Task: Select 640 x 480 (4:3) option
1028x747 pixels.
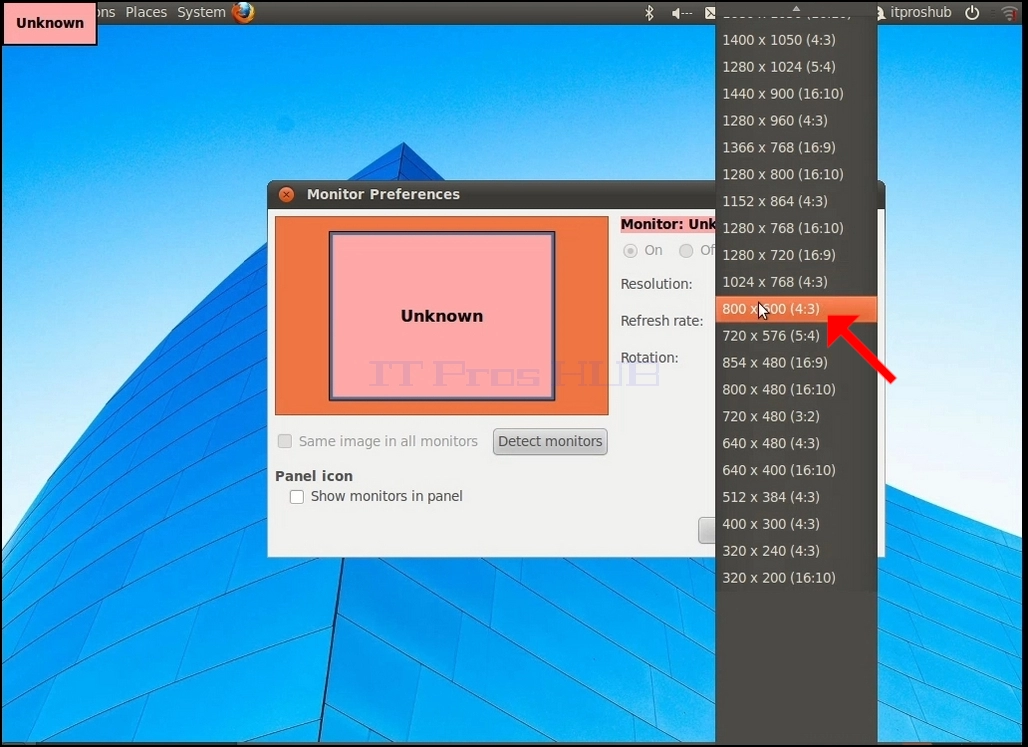Action: click(x=796, y=443)
